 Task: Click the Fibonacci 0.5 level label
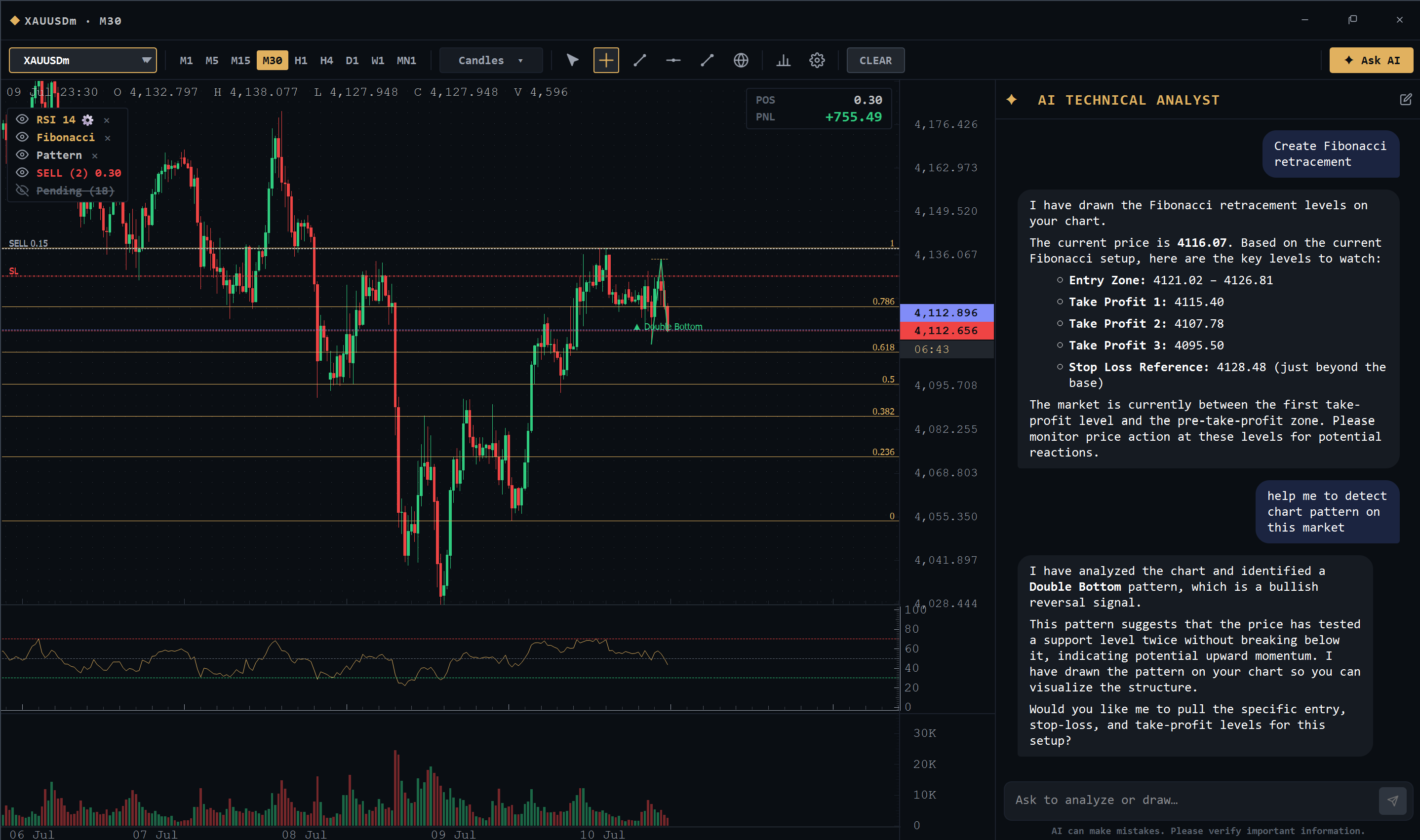pyautogui.click(x=888, y=379)
